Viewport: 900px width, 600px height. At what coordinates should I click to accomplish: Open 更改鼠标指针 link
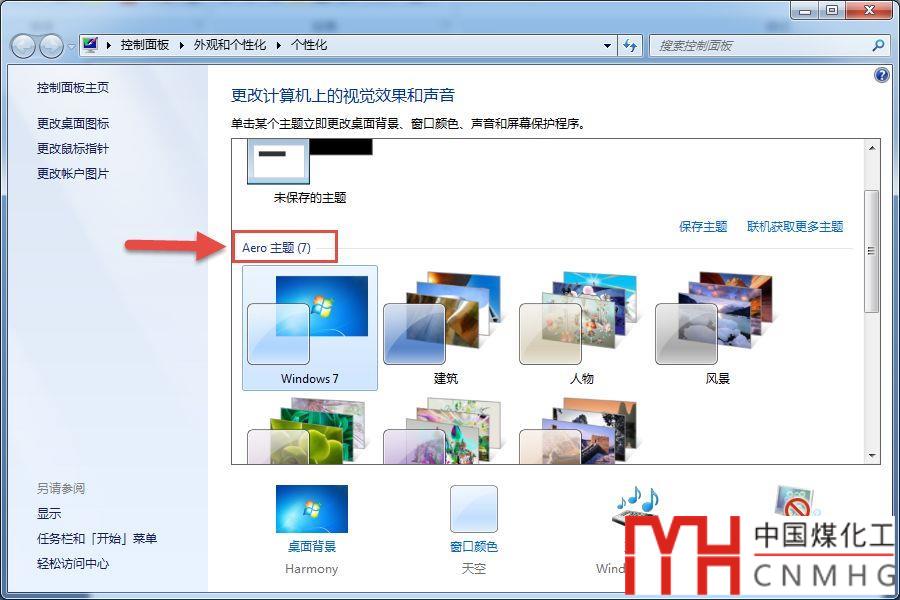pyautogui.click(x=73, y=149)
